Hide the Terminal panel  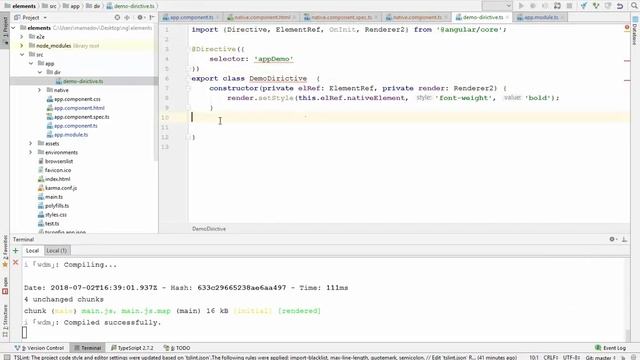pos(624,239)
